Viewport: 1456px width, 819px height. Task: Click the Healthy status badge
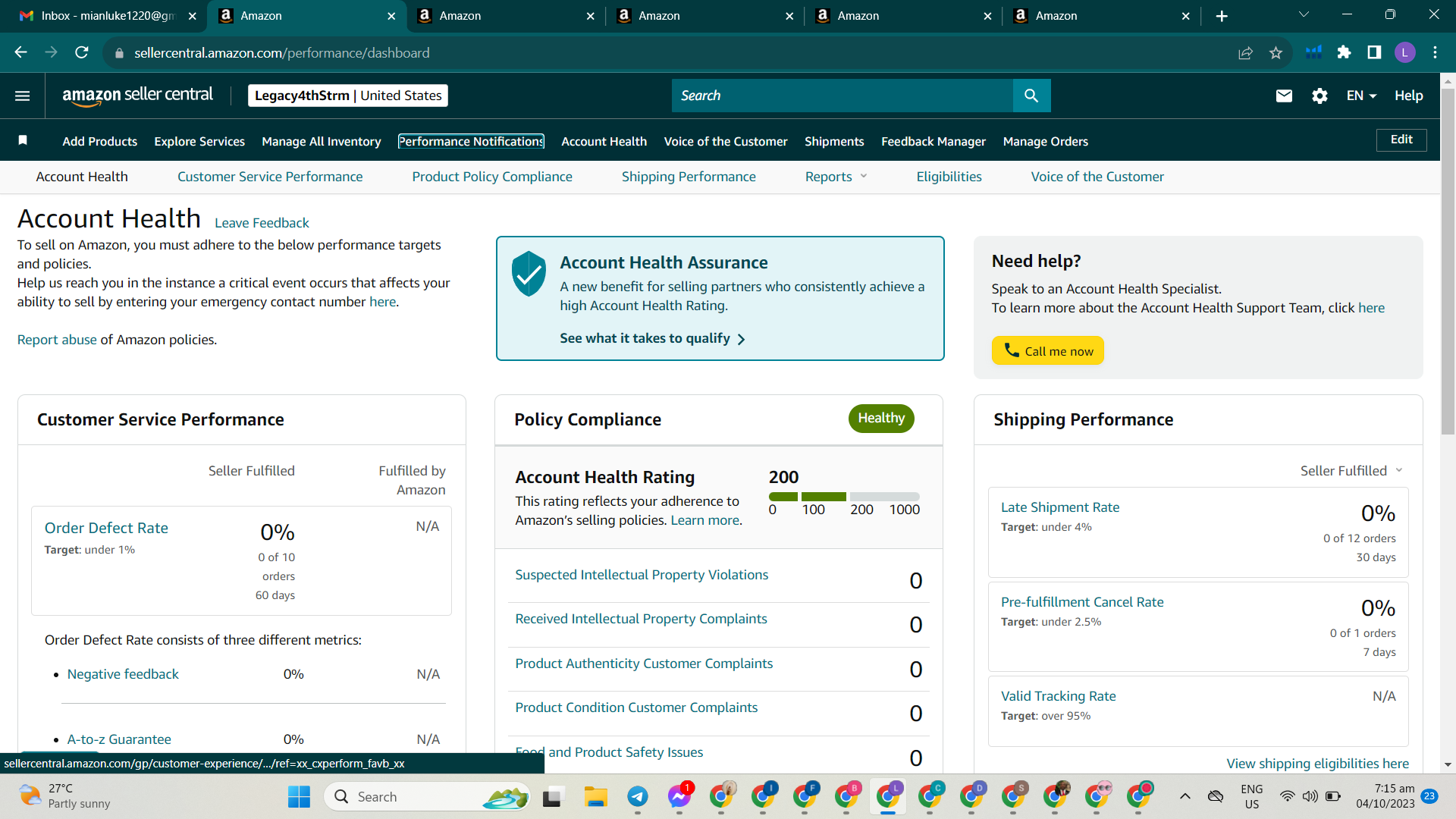coord(881,419)
